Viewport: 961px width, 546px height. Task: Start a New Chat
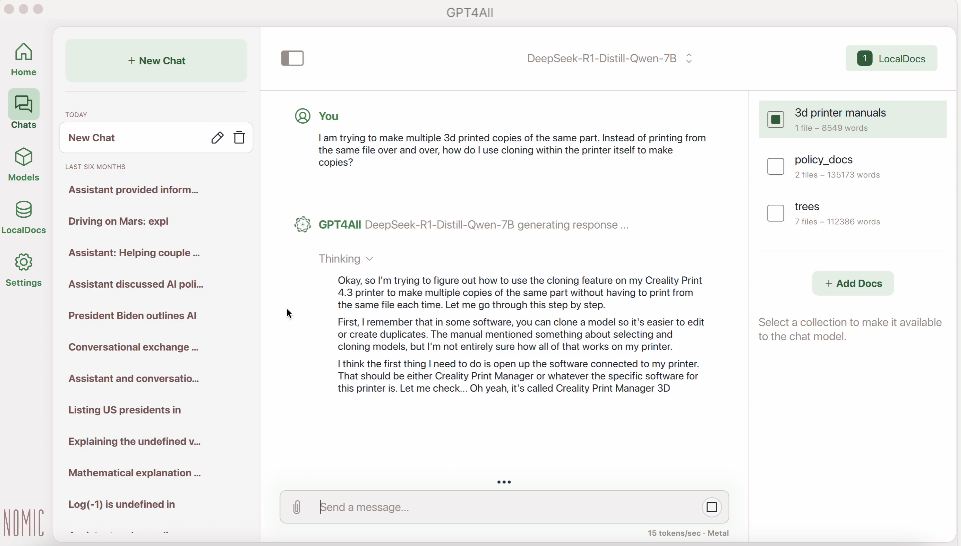156,61
